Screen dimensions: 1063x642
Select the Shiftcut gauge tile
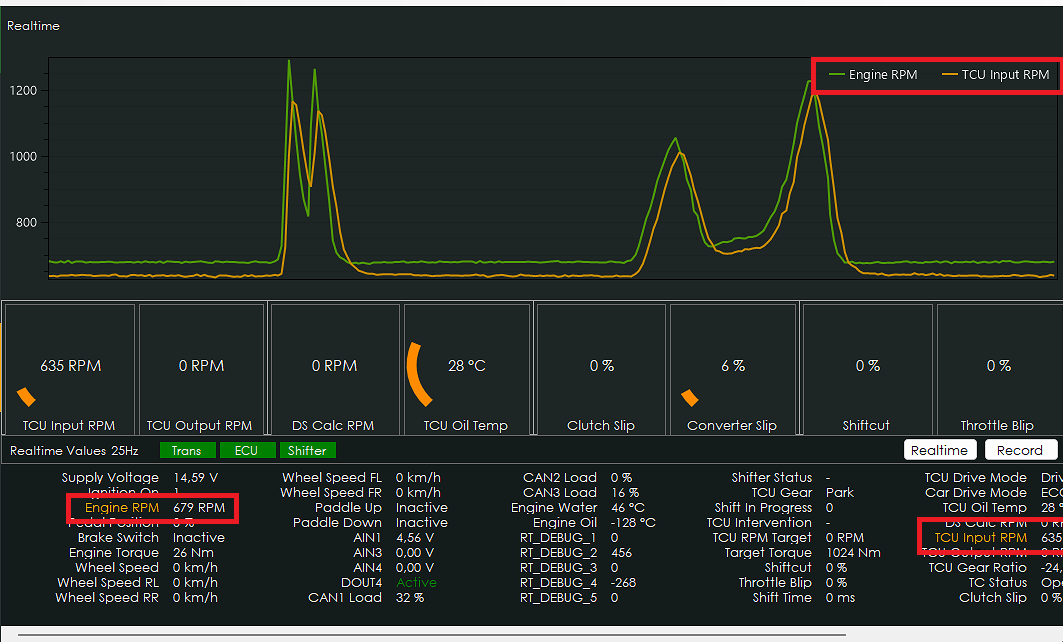click(867, 369)
